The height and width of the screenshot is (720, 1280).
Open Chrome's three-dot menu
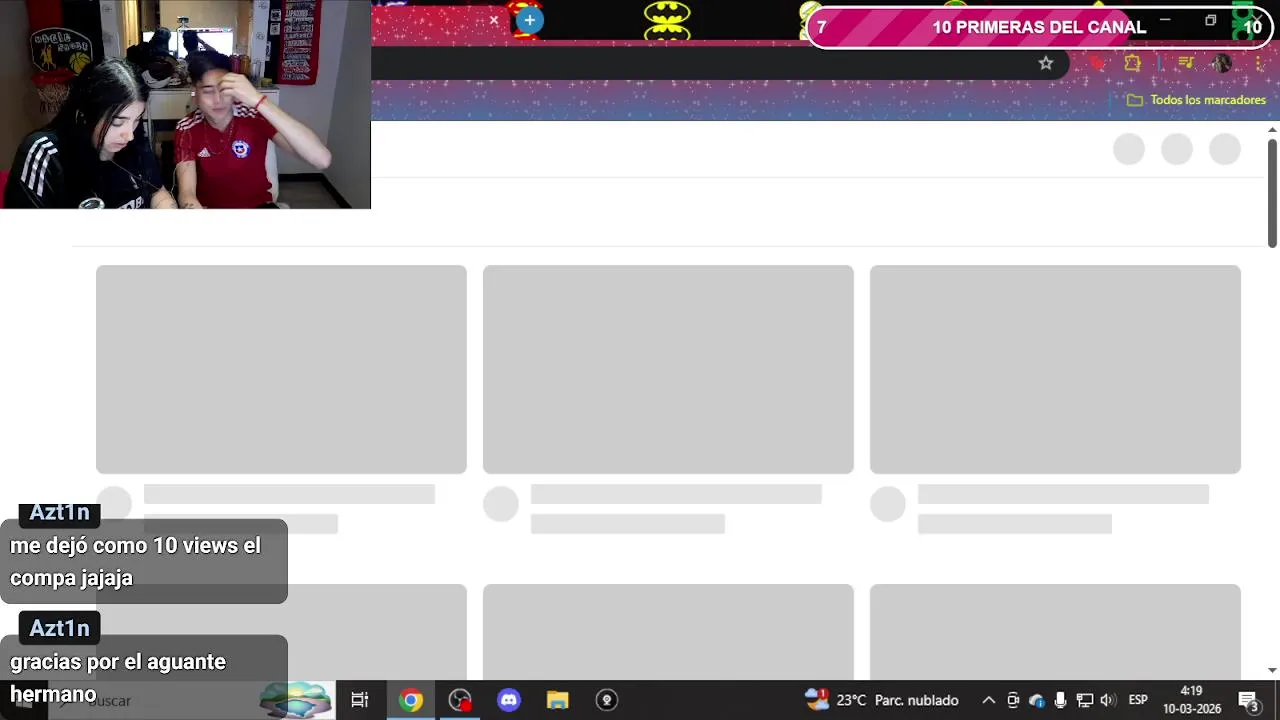(x=1259, y=63)
